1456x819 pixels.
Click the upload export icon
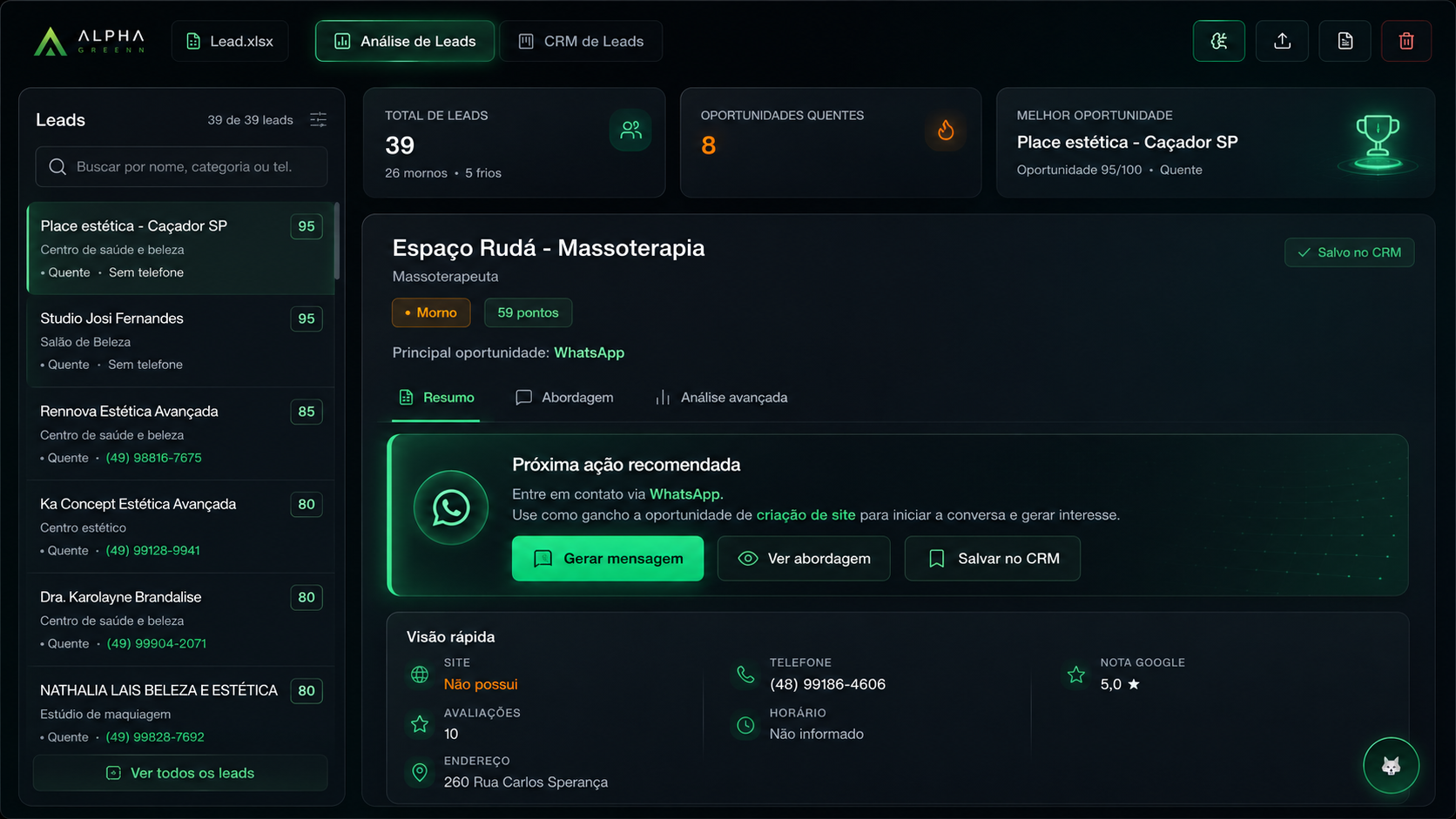click(1282, 41)
